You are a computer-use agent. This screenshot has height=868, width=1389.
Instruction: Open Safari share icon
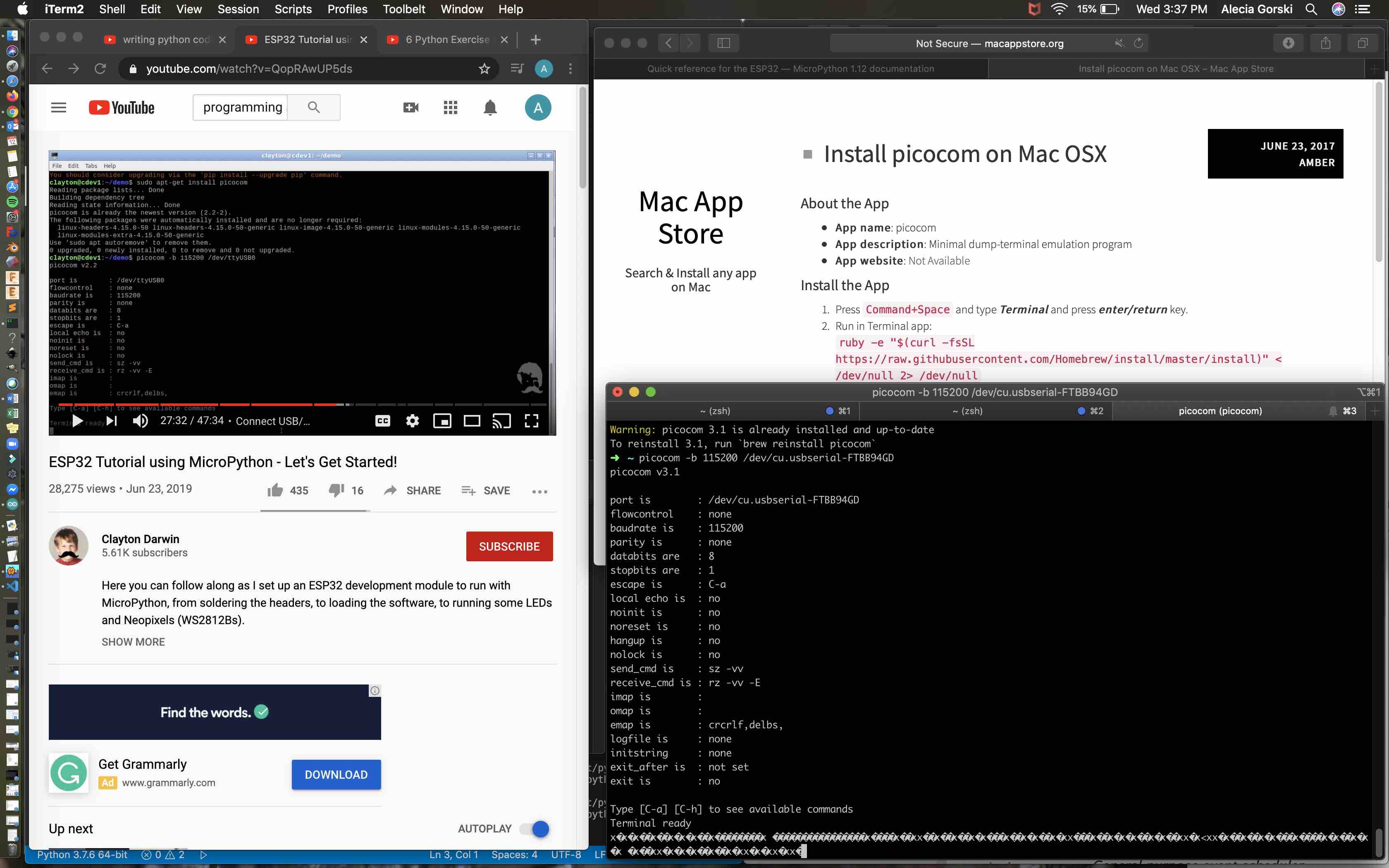point(1325,43)
